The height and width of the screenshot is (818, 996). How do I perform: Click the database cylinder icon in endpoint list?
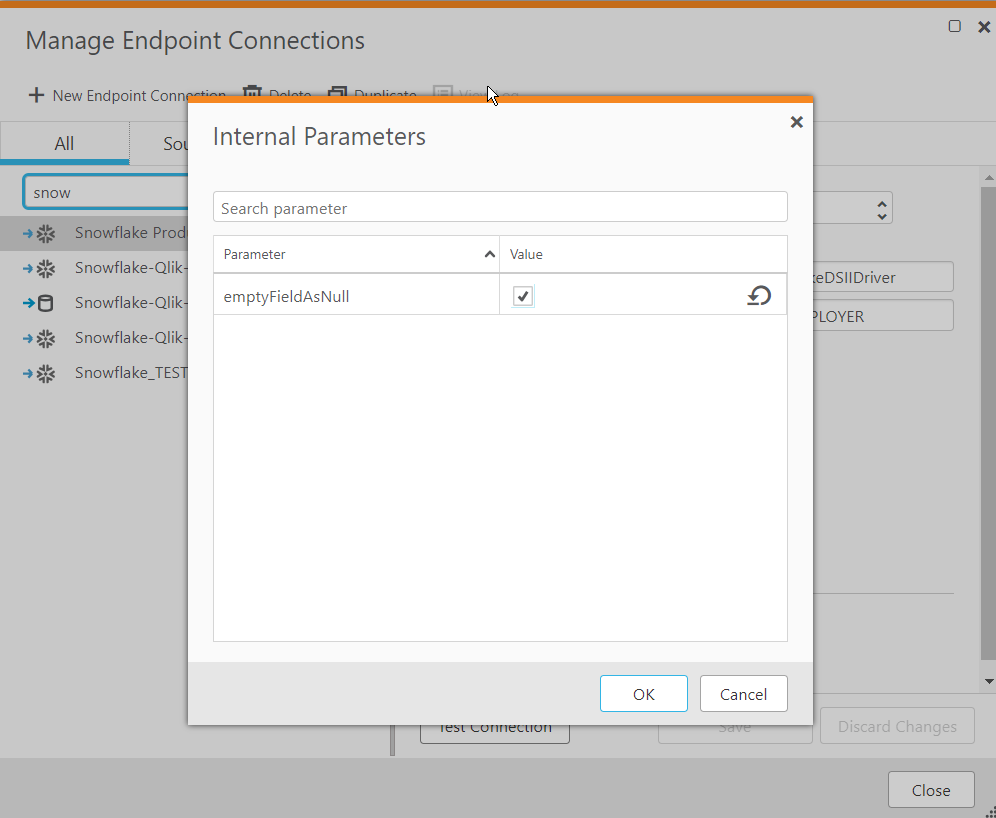tap(45, 303)
